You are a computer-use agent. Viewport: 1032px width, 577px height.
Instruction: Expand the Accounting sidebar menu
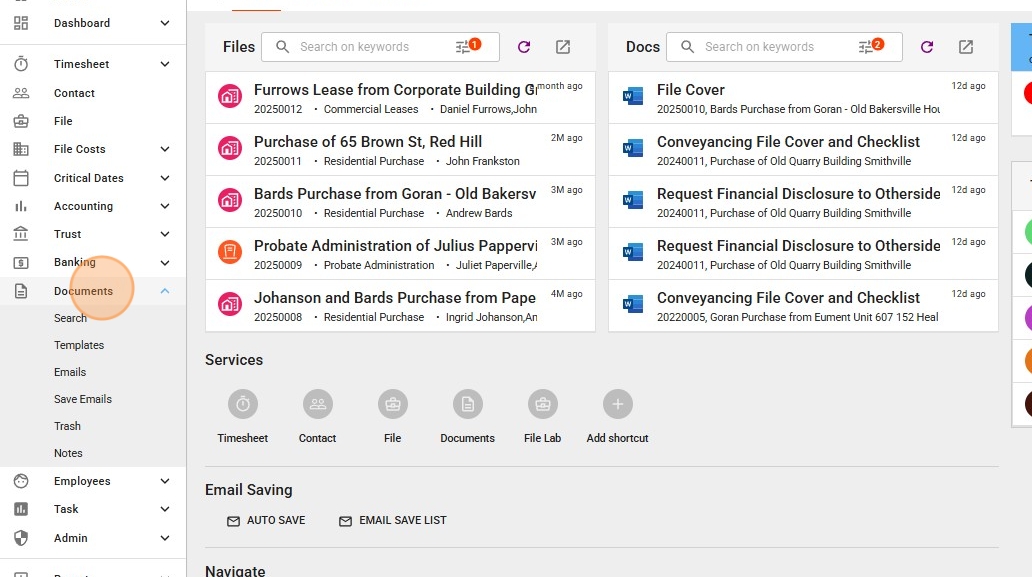pyautogui.click(x=165, y=206)
